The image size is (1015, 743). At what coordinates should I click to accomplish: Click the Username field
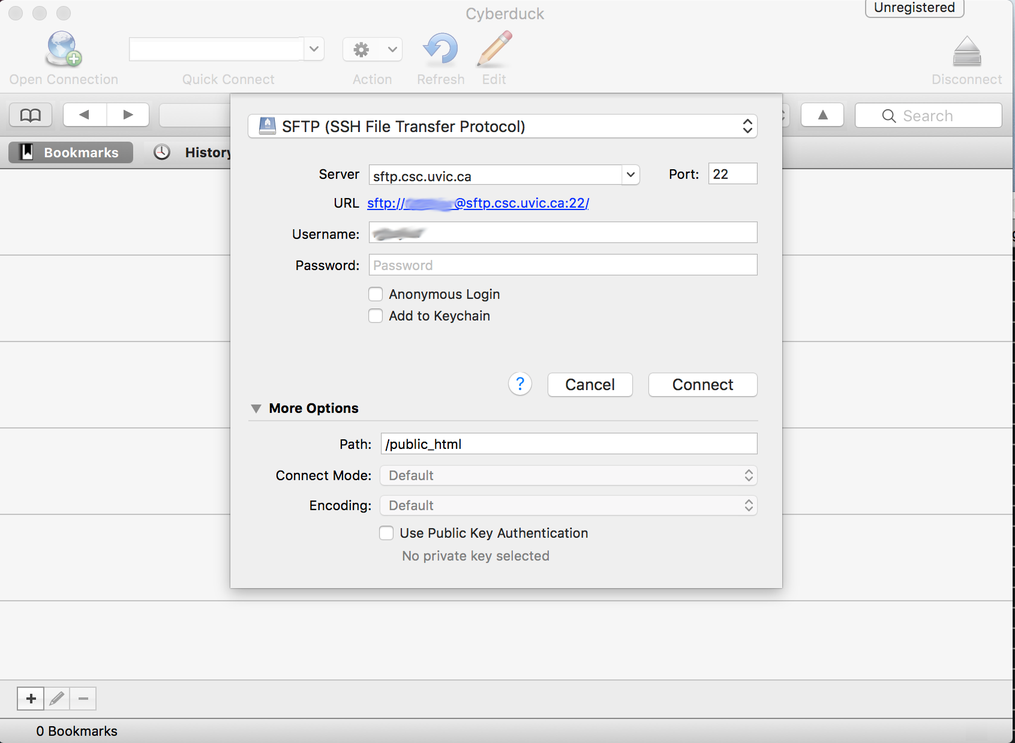[x=563, y=233]
